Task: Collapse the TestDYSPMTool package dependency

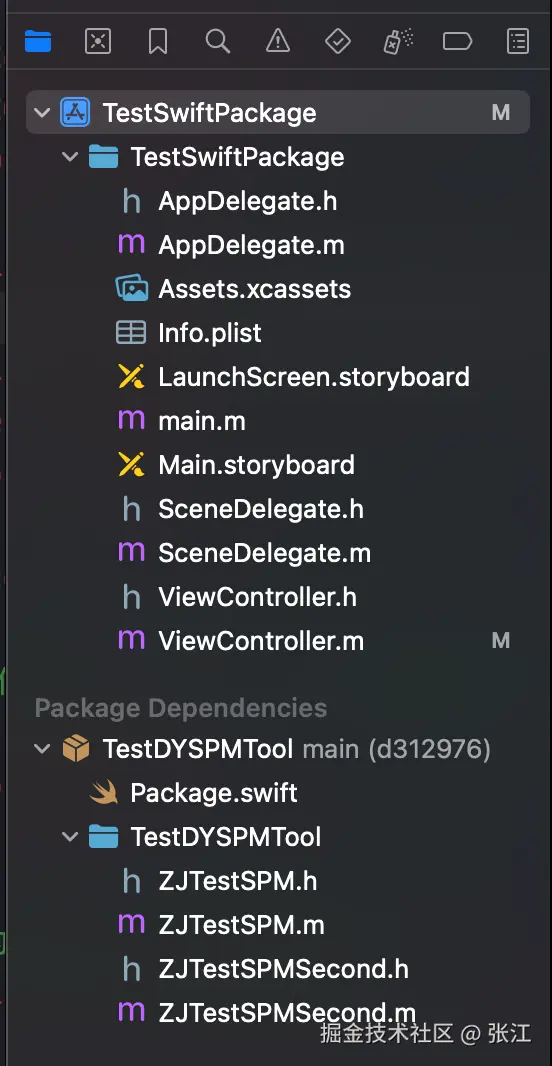Action: (42, 749)
